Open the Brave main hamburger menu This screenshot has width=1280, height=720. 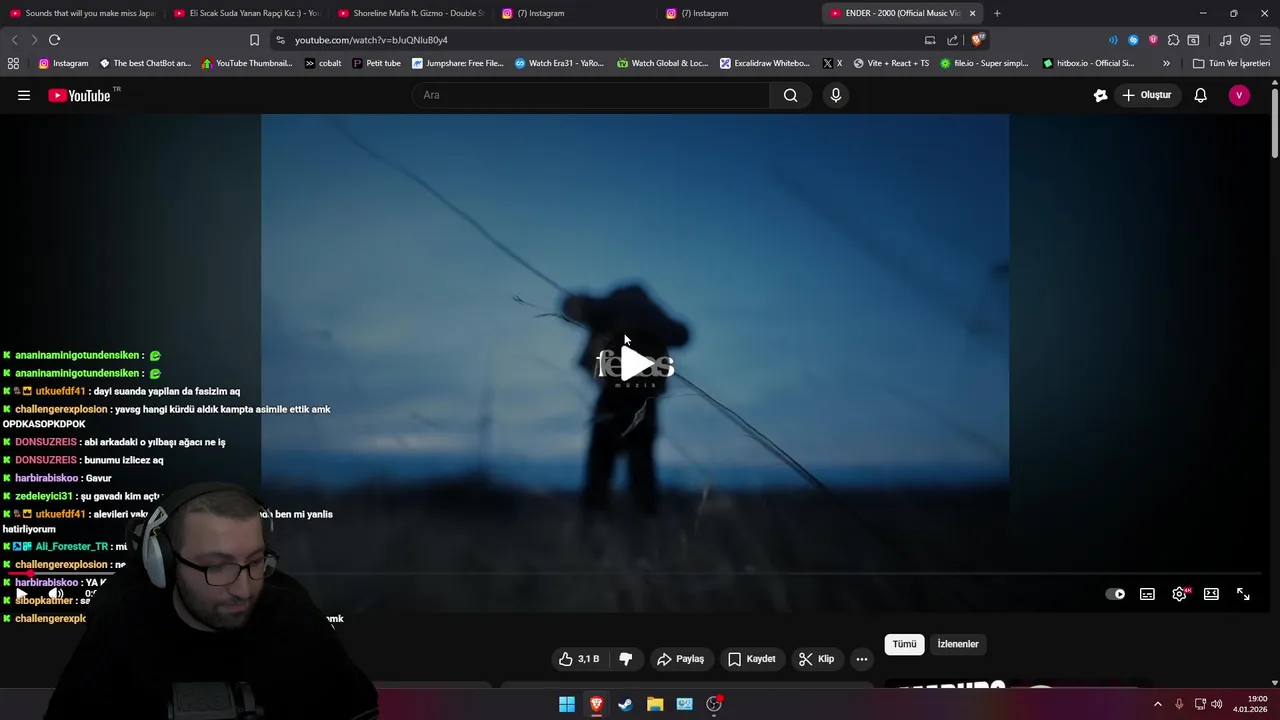click(x=1265, y=40)
